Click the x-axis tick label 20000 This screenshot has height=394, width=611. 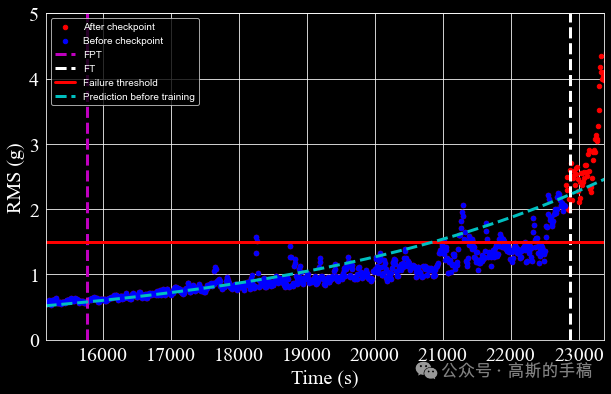374,355
